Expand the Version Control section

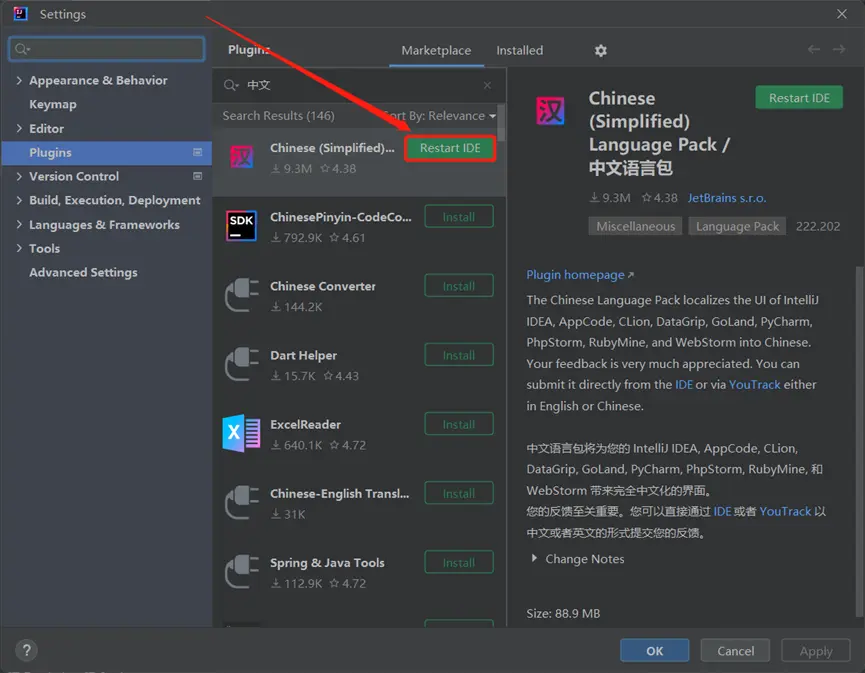tap(19, 176)
